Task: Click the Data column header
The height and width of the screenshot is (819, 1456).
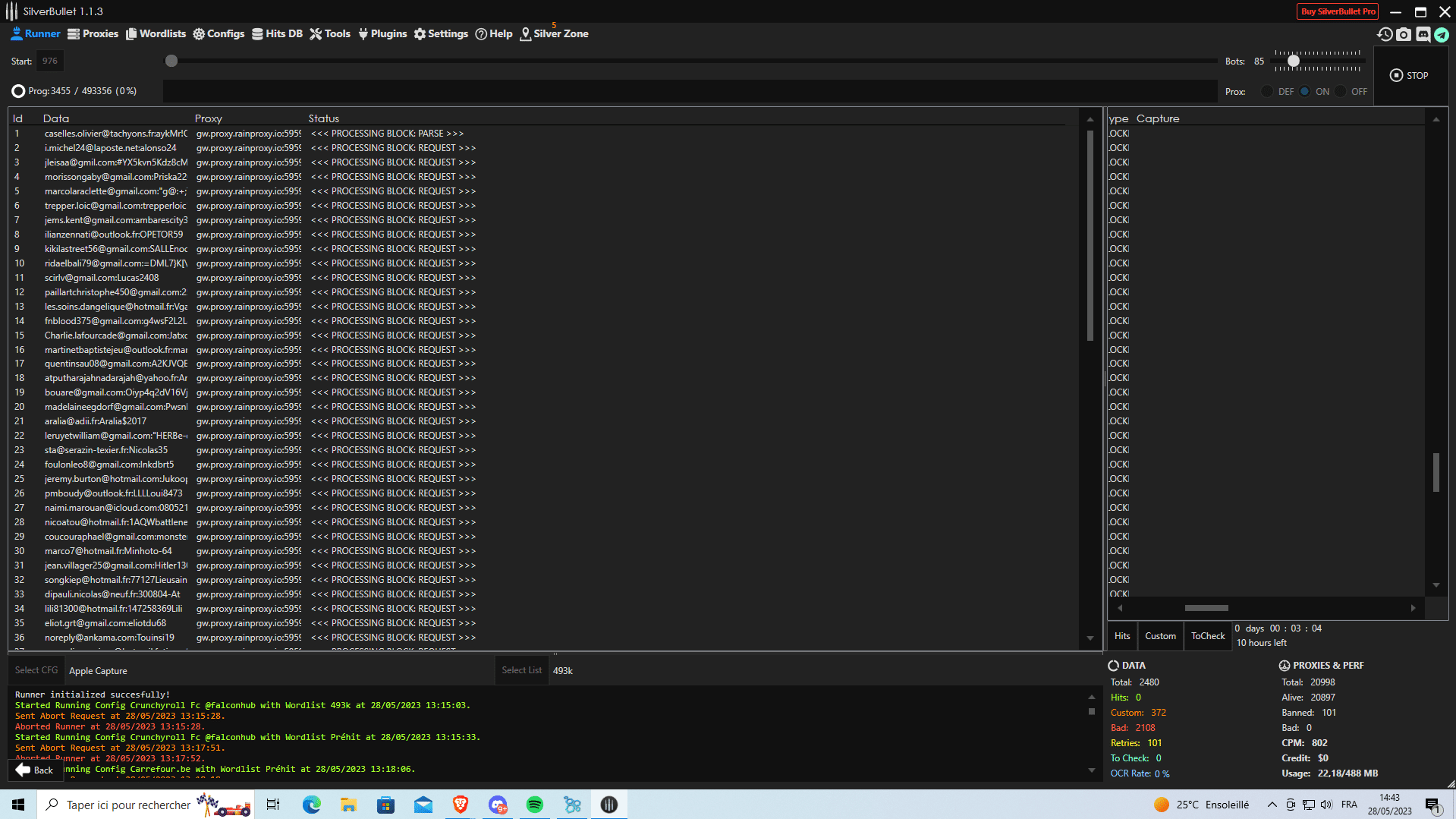Action: (56, 118)
